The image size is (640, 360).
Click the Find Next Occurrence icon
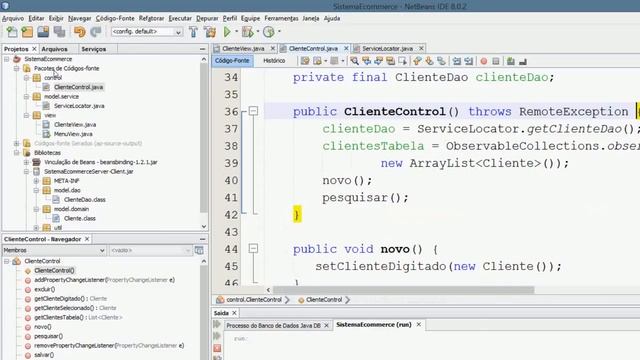378,61
